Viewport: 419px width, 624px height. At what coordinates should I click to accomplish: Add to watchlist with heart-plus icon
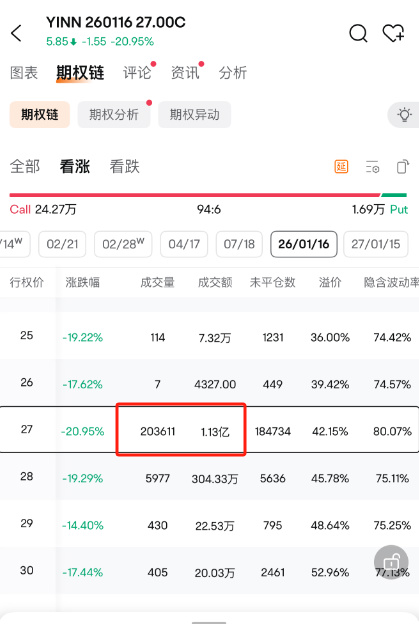393,33
